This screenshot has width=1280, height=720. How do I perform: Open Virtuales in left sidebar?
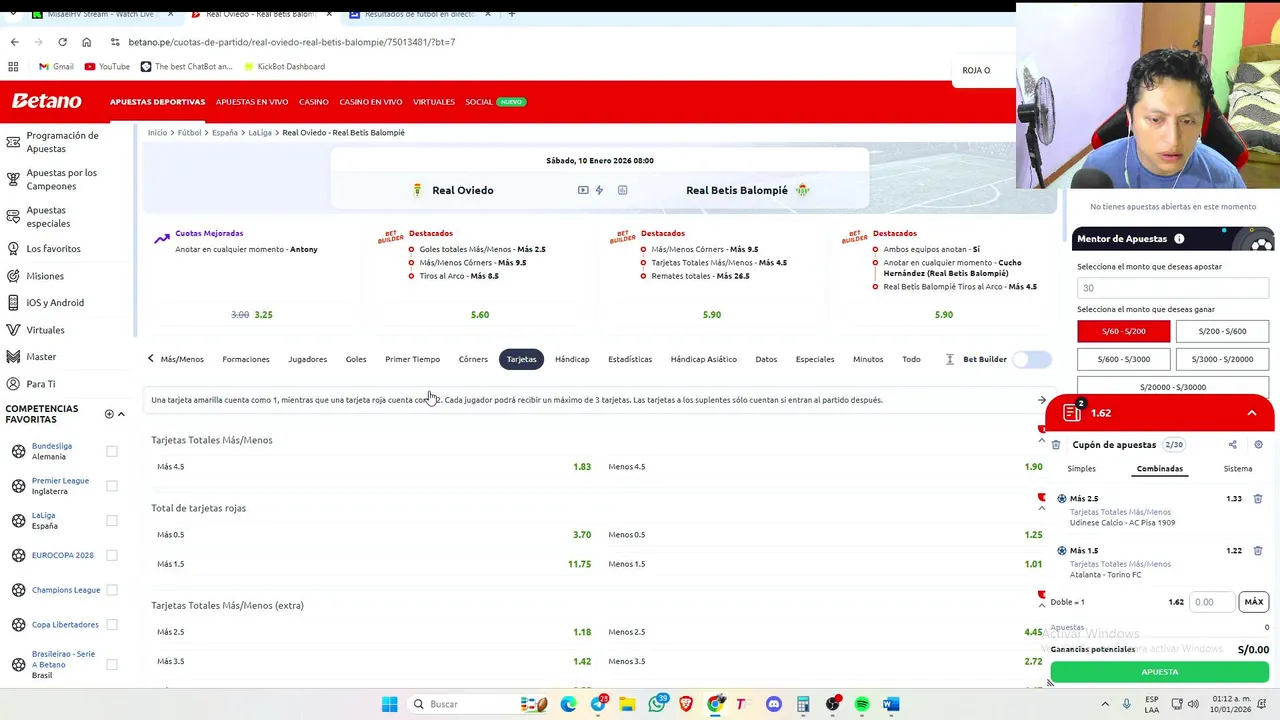[x=45, y=330]
